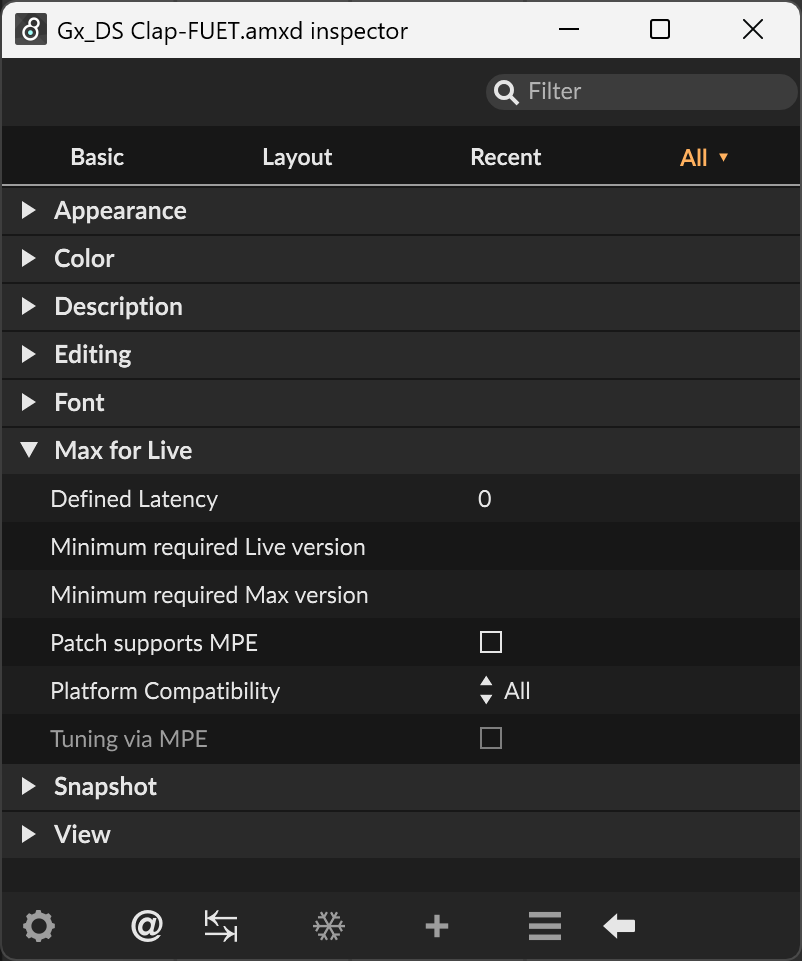Viewport: 802px width, 961px height.
Task: Enable the Patch supports MPE checkbox
Action: [491, 642]
